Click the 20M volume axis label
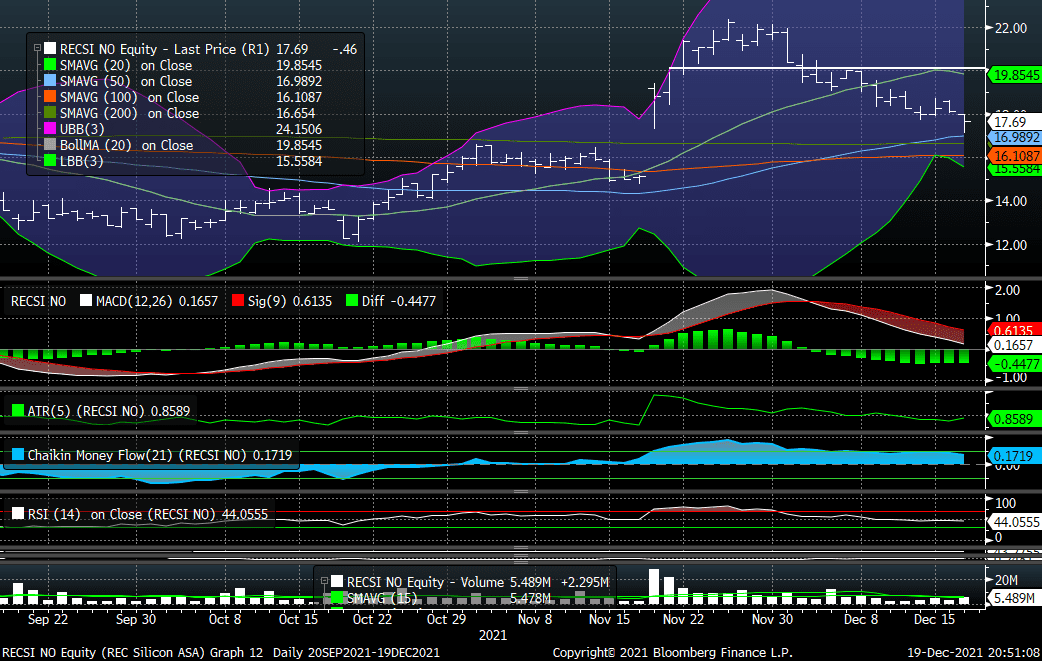 [1006, 580]
